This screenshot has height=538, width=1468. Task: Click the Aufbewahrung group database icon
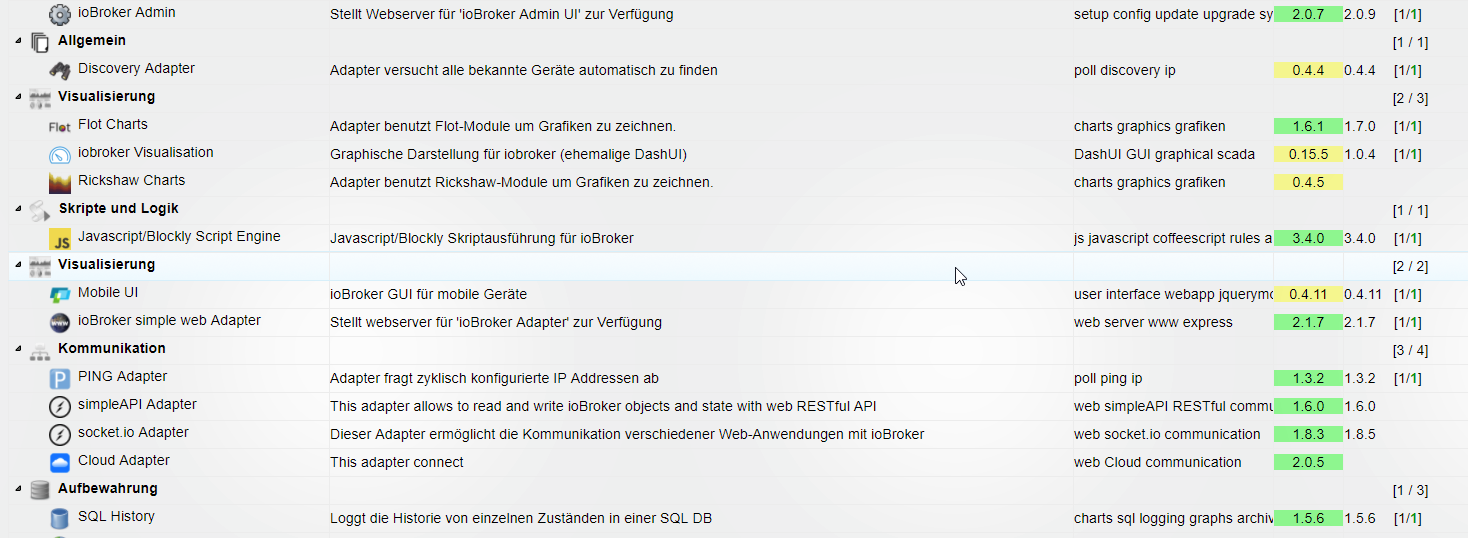pos(40,490)
